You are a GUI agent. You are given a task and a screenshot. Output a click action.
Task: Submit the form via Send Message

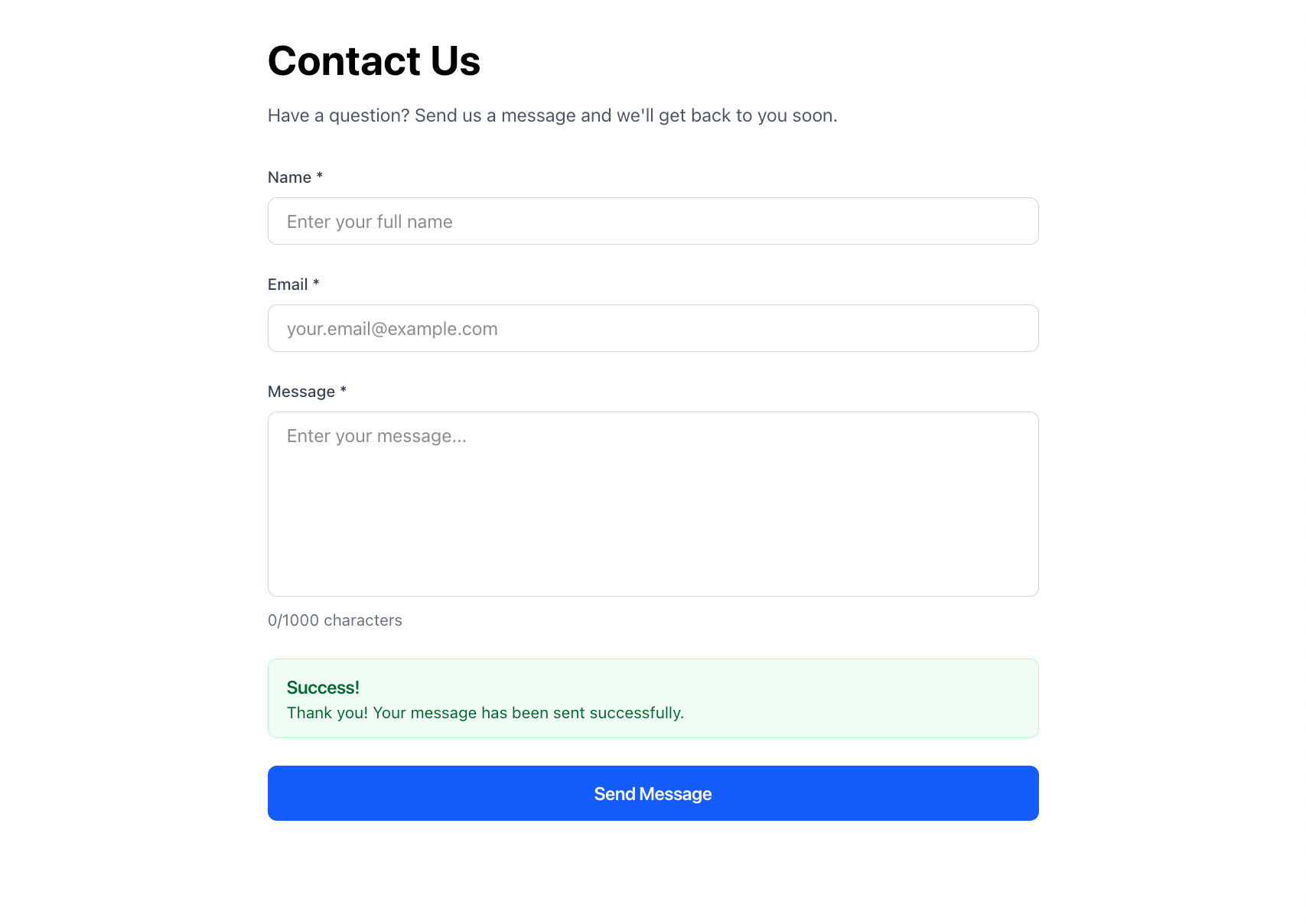[x=652, y=793]
